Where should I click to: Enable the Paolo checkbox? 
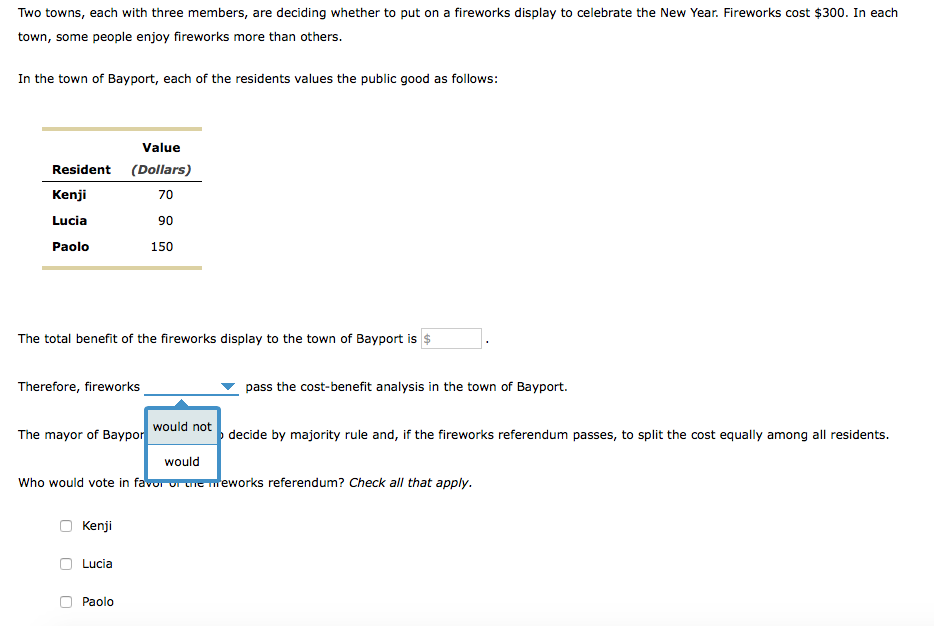66,602
